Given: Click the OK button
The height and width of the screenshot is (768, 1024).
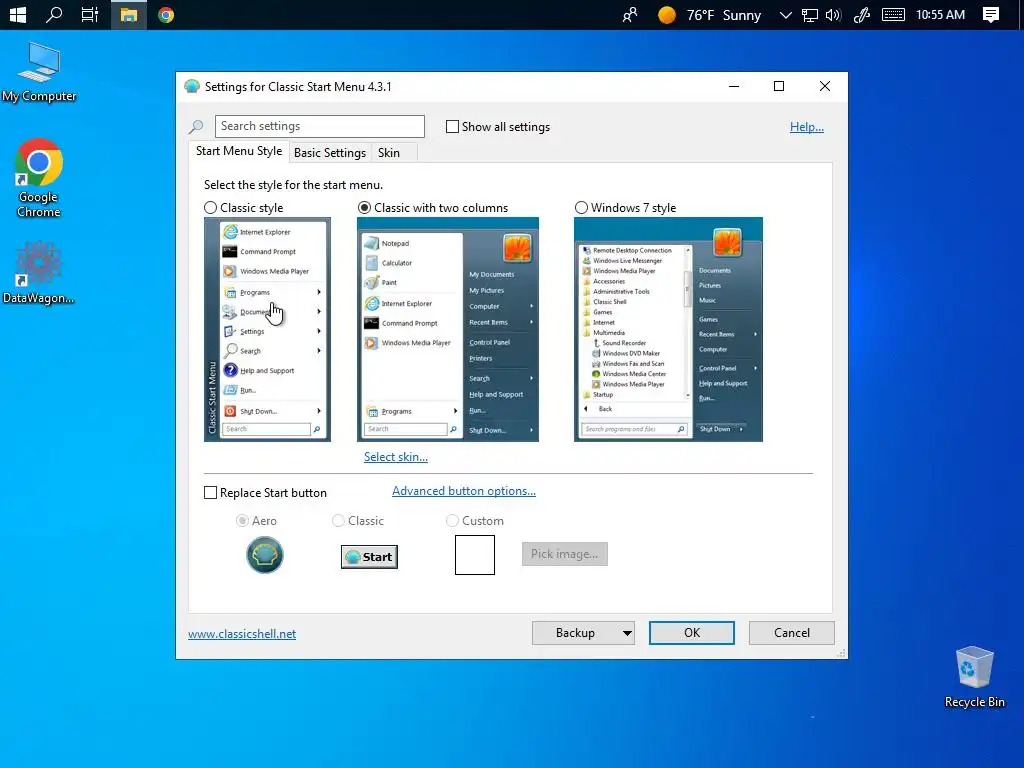Looking at the screenshot, I should click(692, 633).
